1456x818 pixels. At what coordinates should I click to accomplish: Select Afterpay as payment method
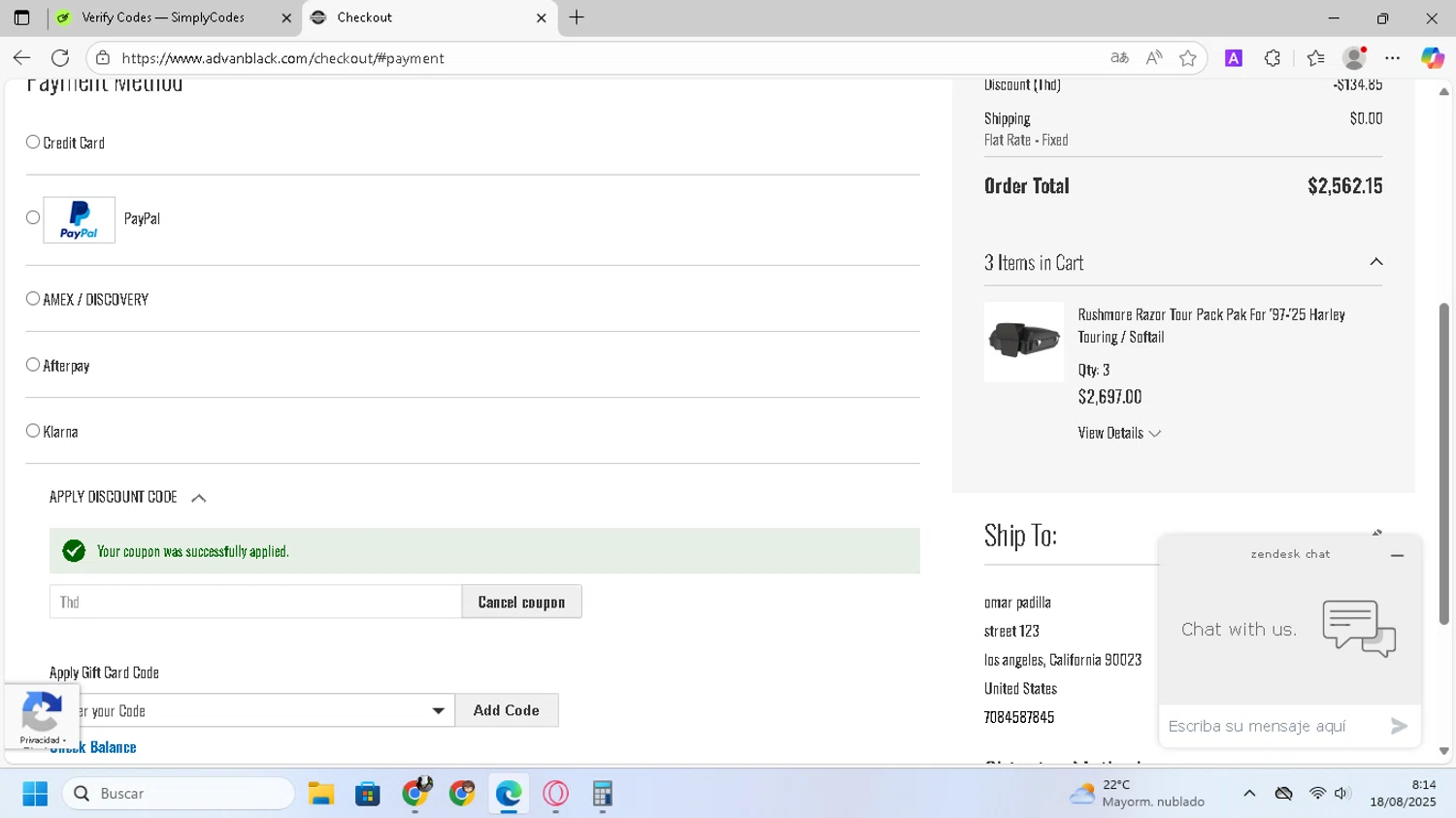[33, 365]
